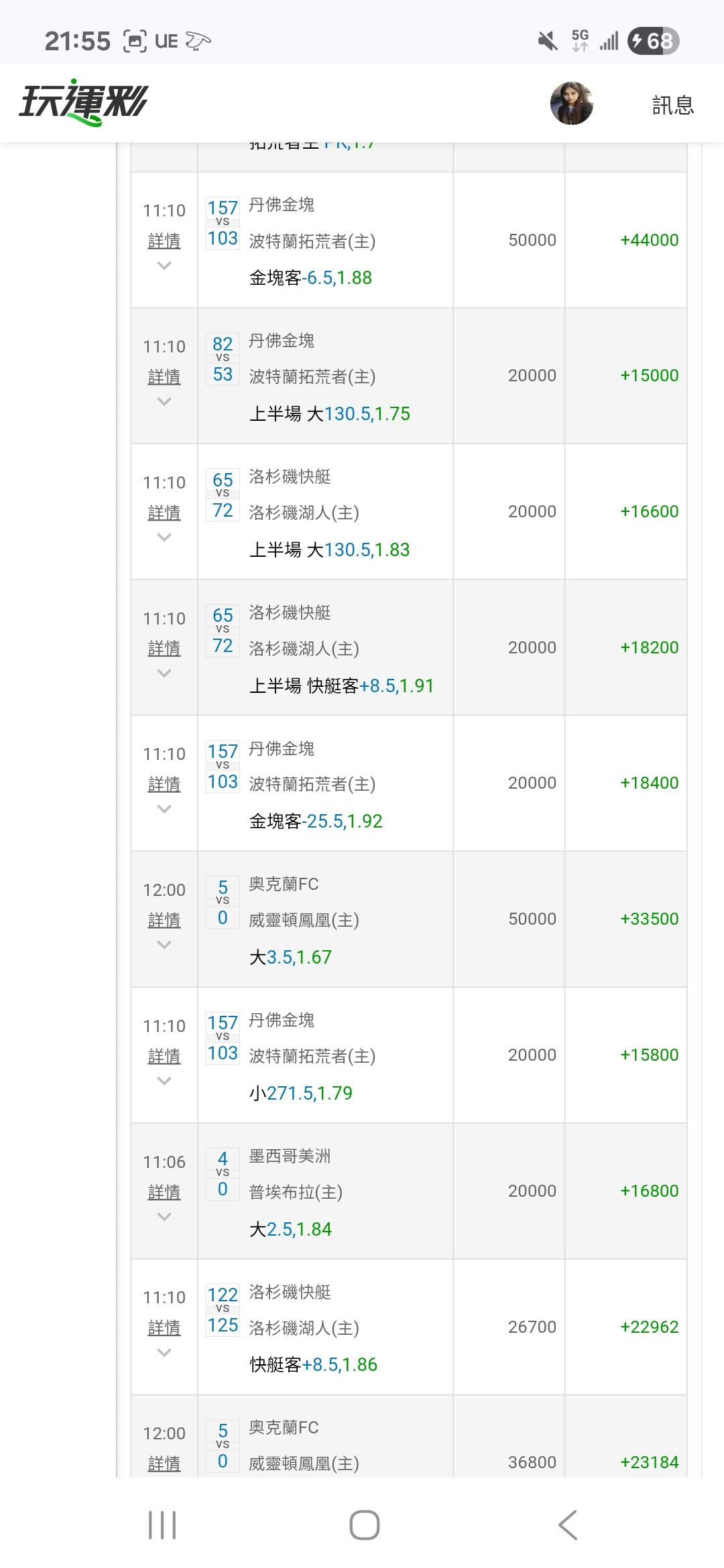
Task: Open the 訊息 messages menu
Action: [x=672, y=105]
